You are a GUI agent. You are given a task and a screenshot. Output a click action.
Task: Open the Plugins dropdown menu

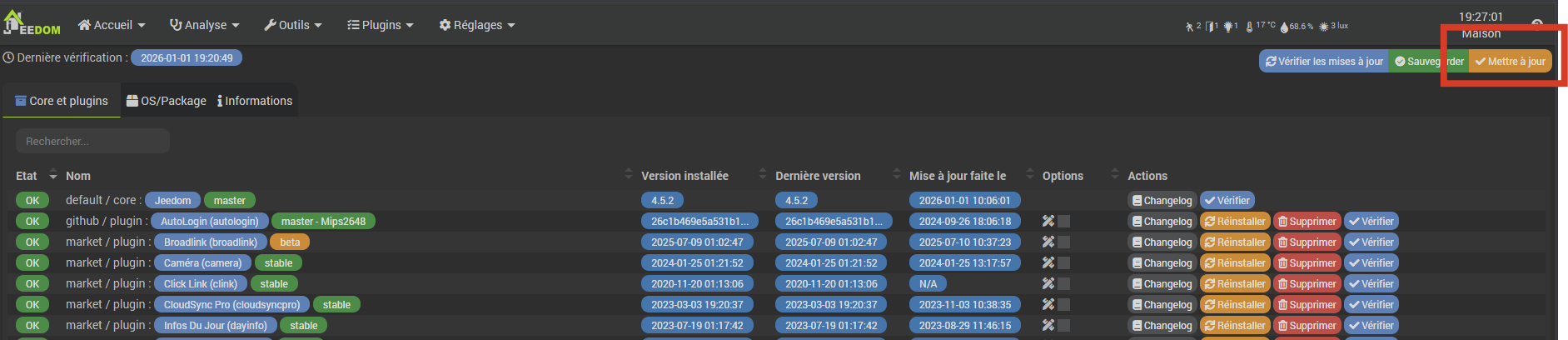click(x=381, y=25)
